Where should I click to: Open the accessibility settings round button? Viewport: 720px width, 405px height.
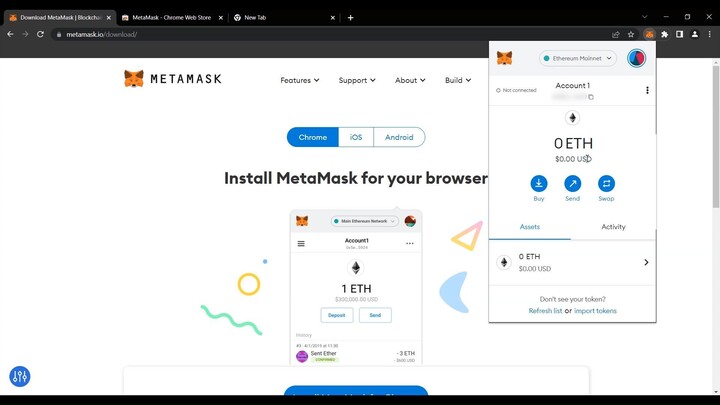click(x=20, y=377)
